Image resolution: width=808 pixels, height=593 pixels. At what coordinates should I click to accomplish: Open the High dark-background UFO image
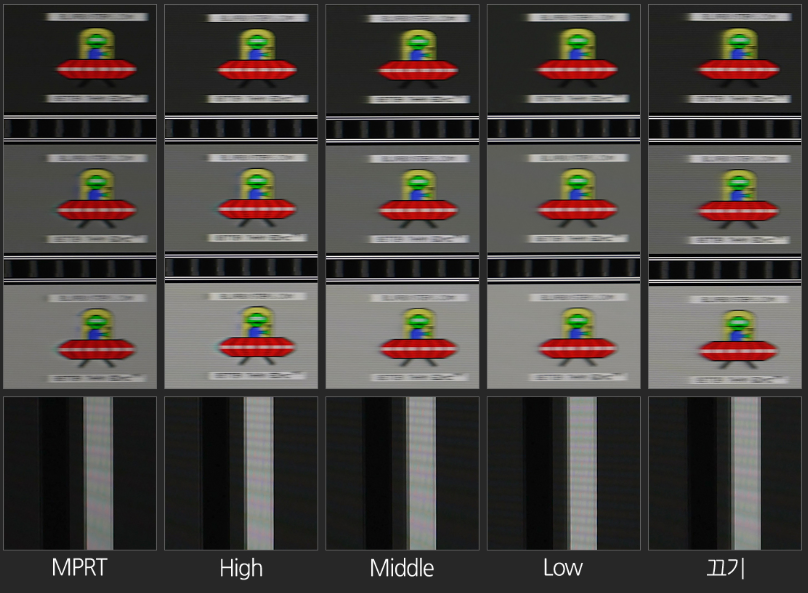pyautogui.click(x=241, y=59)
